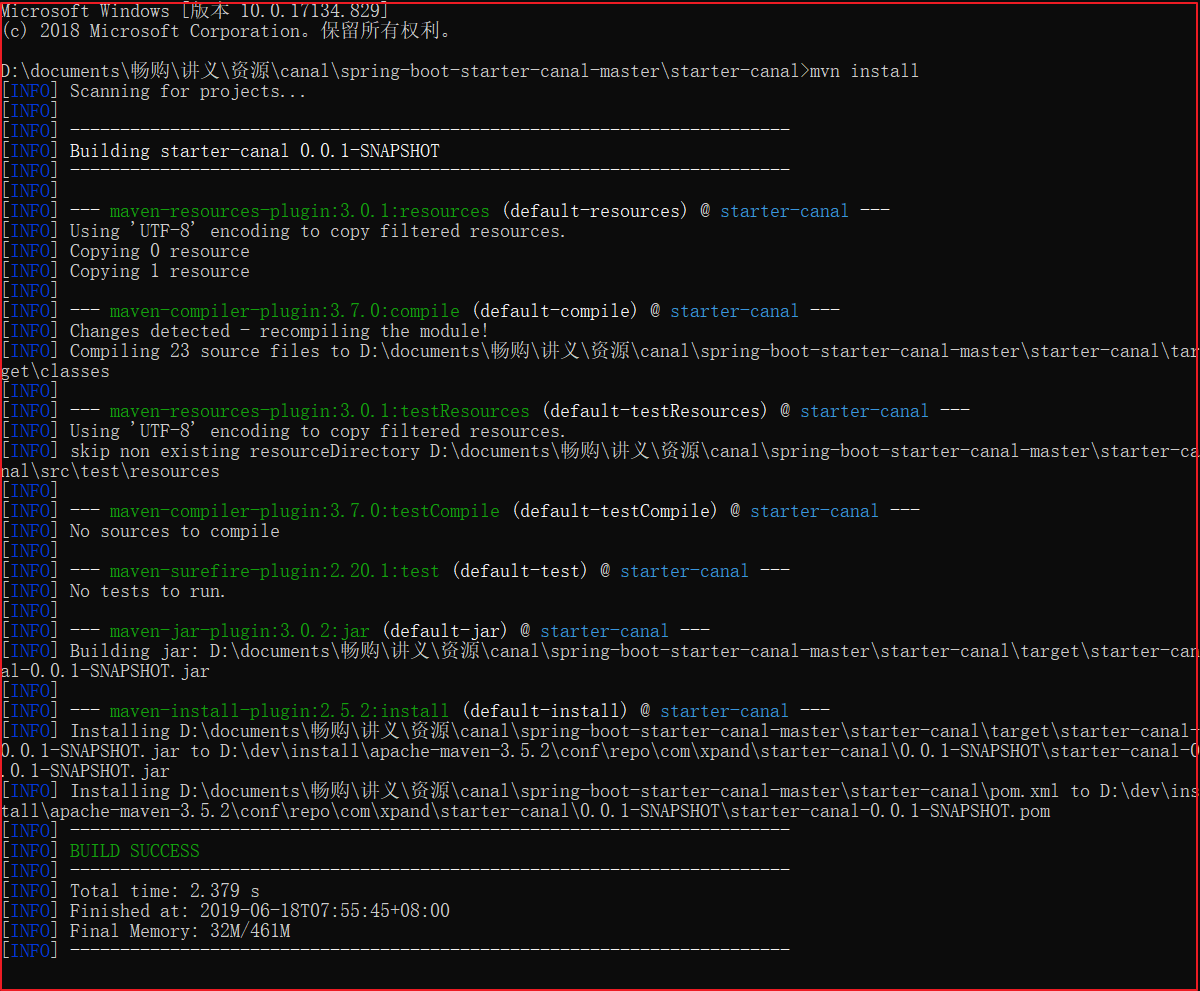This screenshot has width=1200, height=991.
Task: Click the maven-surefire-plugin:2.20.1:test text
Action: tap(274, 571)
